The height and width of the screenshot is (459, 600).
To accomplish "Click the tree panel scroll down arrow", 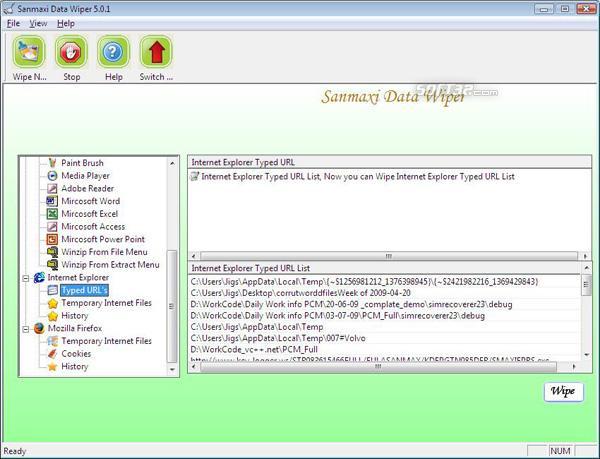I will 172,369.
